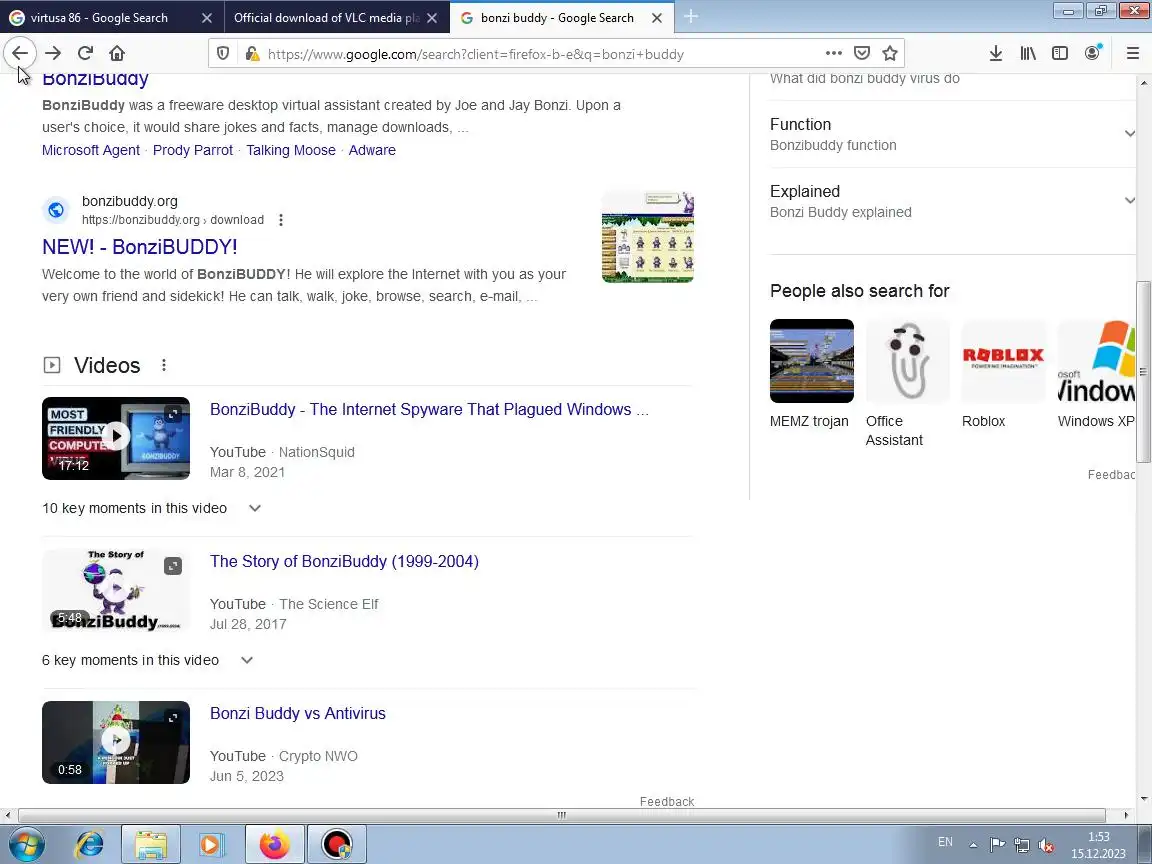
Task: Play the NationSquid 17:12 video thumbnail
Action: 116,439
